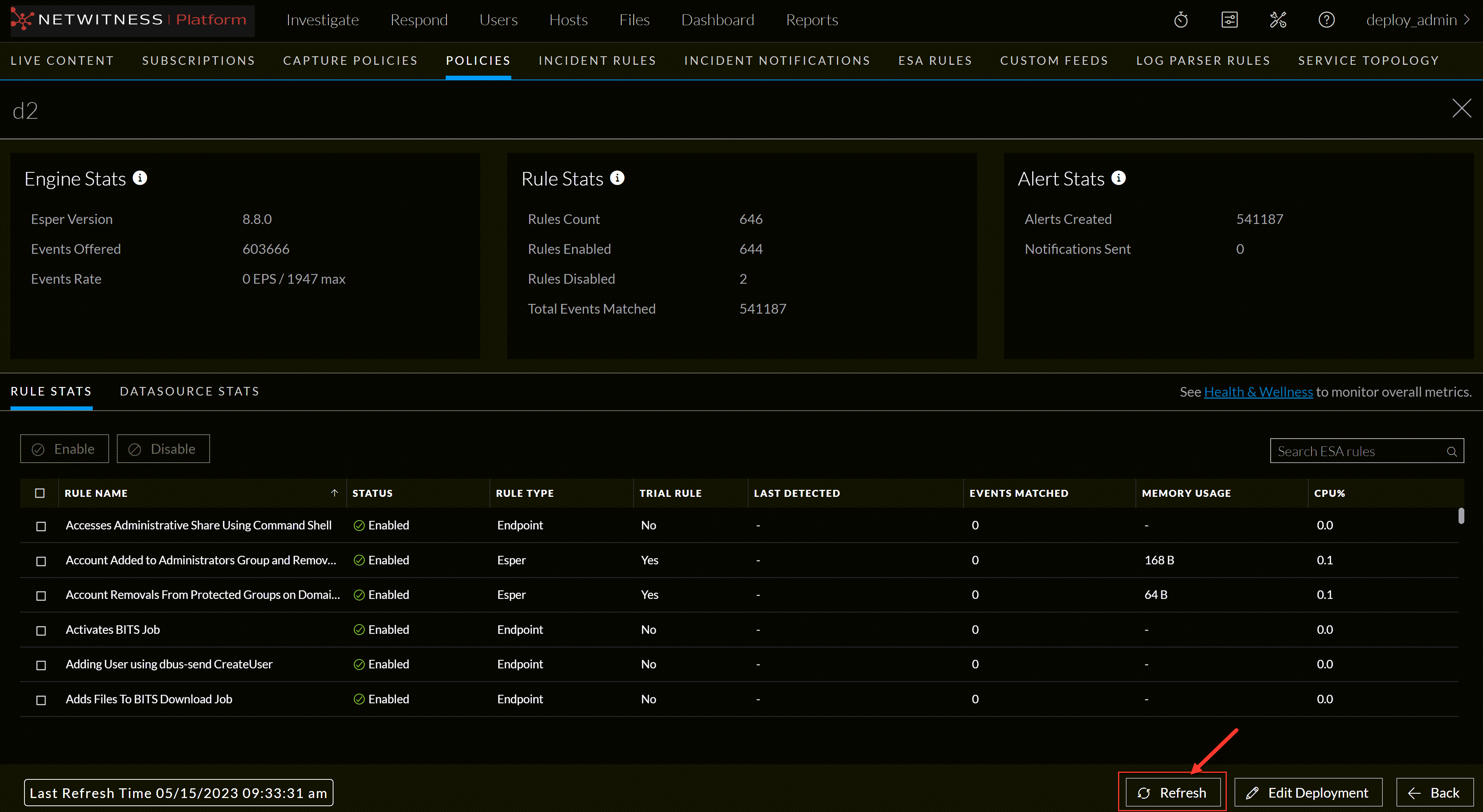Click the admin tools wrench icon

point(1278,19)
